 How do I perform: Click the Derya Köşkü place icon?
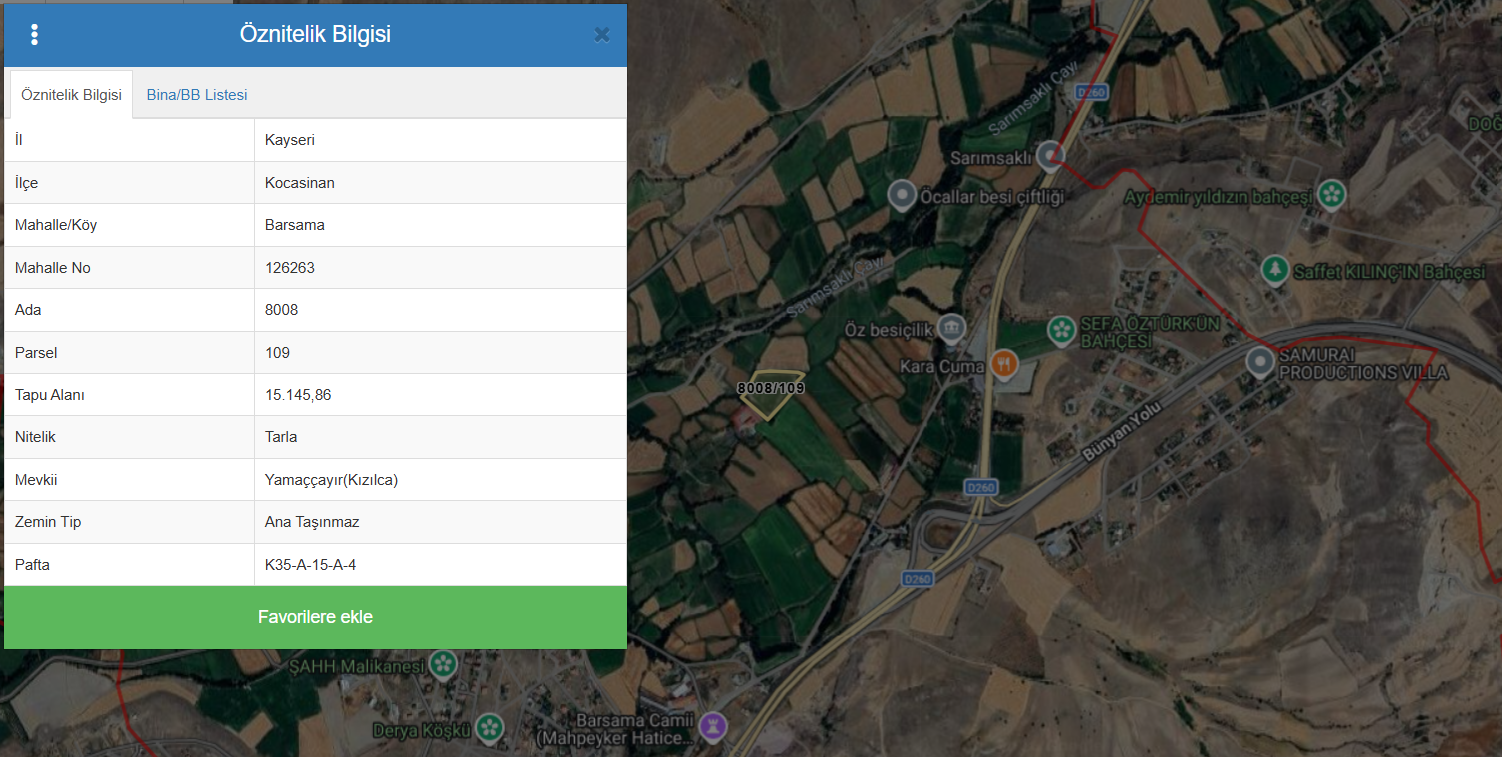tap(489, 728)
